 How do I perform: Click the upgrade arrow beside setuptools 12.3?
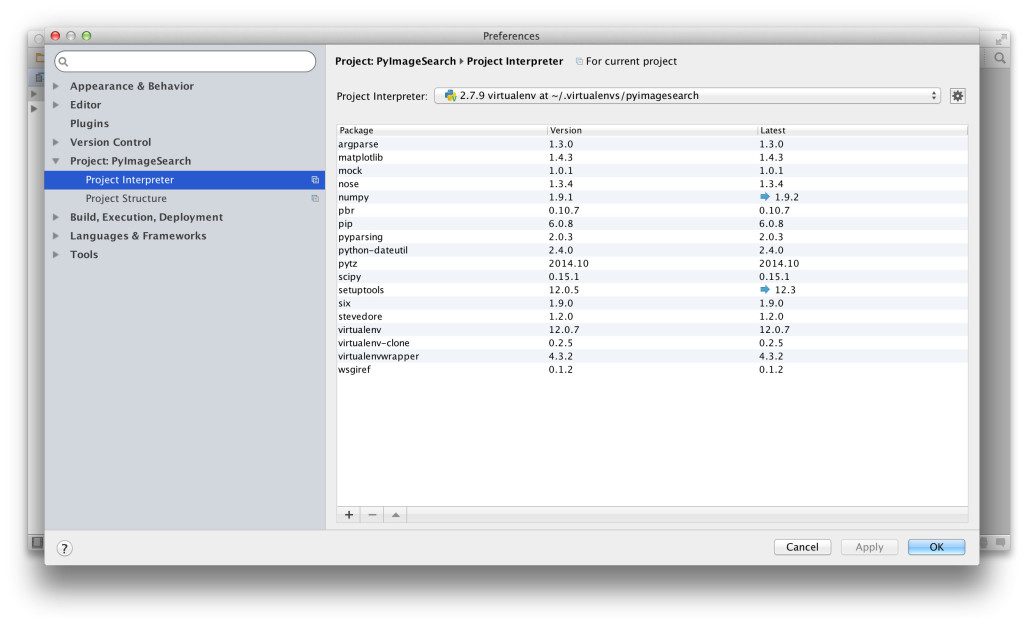click(766, 289)
